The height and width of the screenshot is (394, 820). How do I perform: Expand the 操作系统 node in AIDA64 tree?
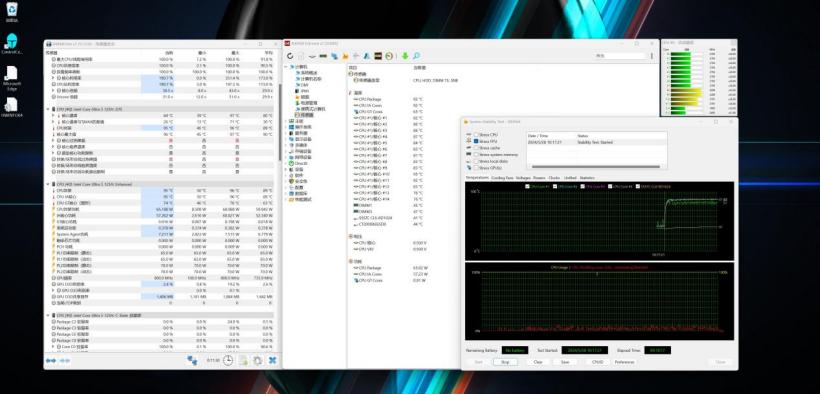(x=286, y=127)
